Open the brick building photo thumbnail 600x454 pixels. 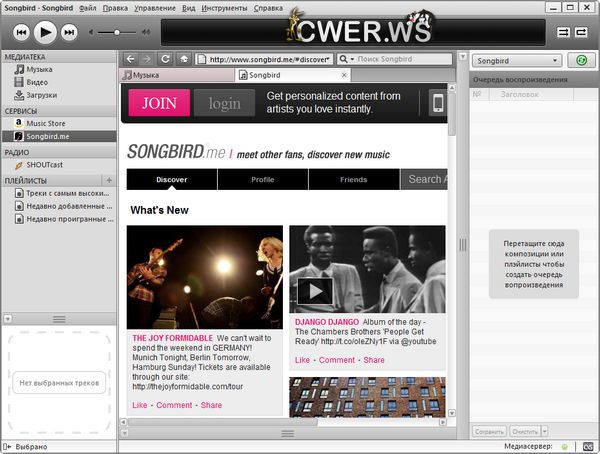(367, 397)
